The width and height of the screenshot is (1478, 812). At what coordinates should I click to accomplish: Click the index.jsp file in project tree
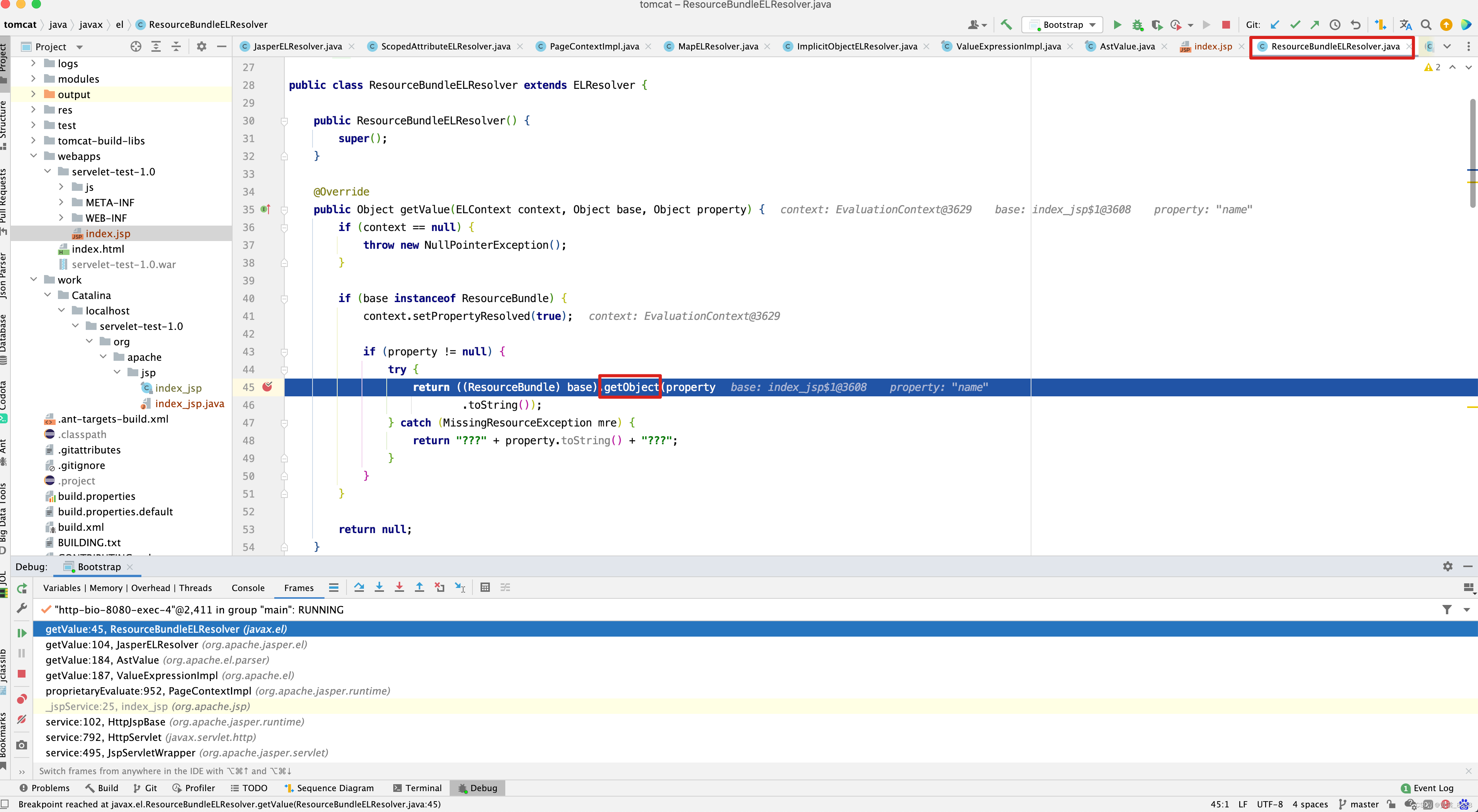107,233
